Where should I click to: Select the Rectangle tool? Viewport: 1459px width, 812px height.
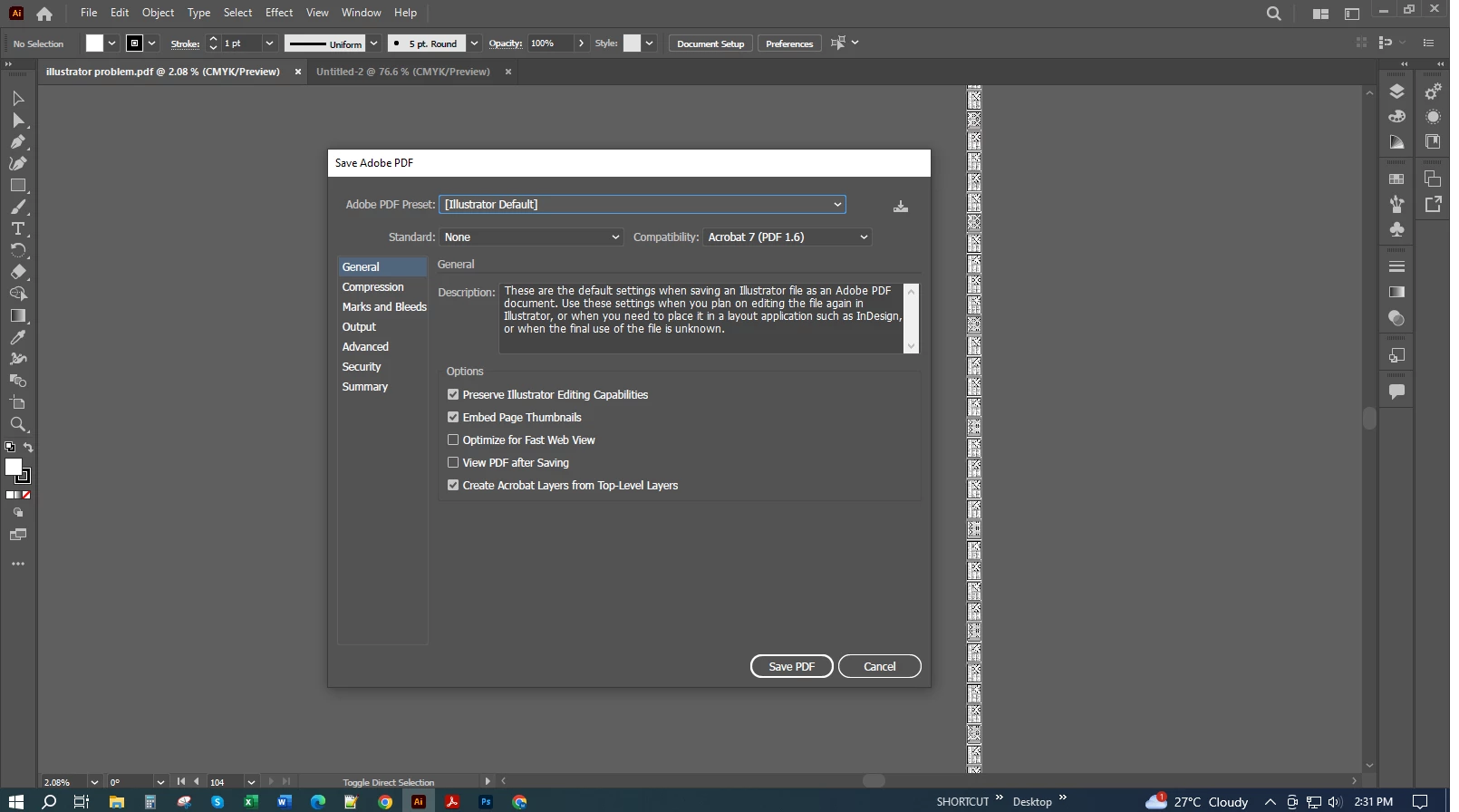[17, 185]
